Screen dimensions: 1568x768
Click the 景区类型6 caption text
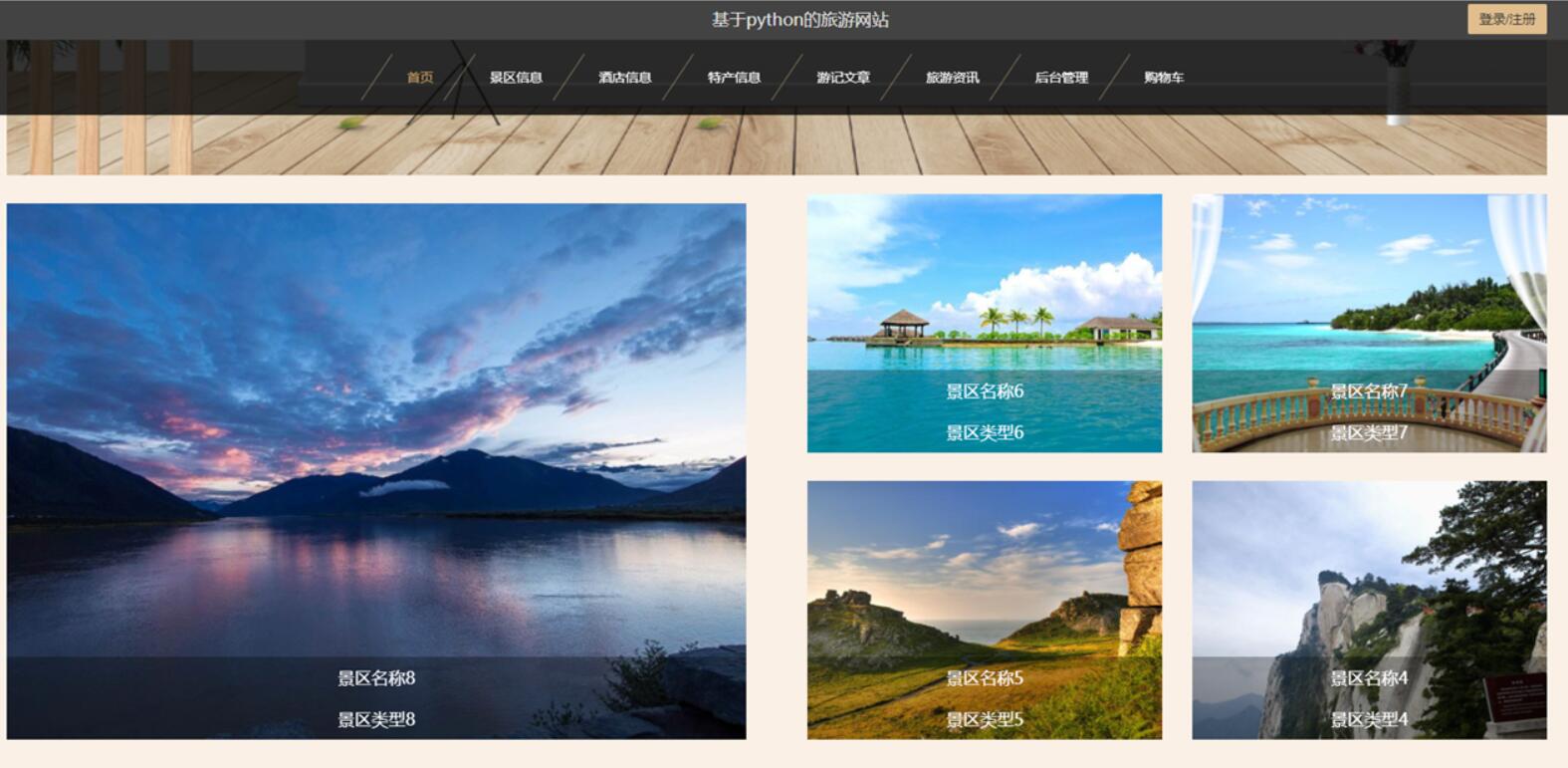pos(985,432)
